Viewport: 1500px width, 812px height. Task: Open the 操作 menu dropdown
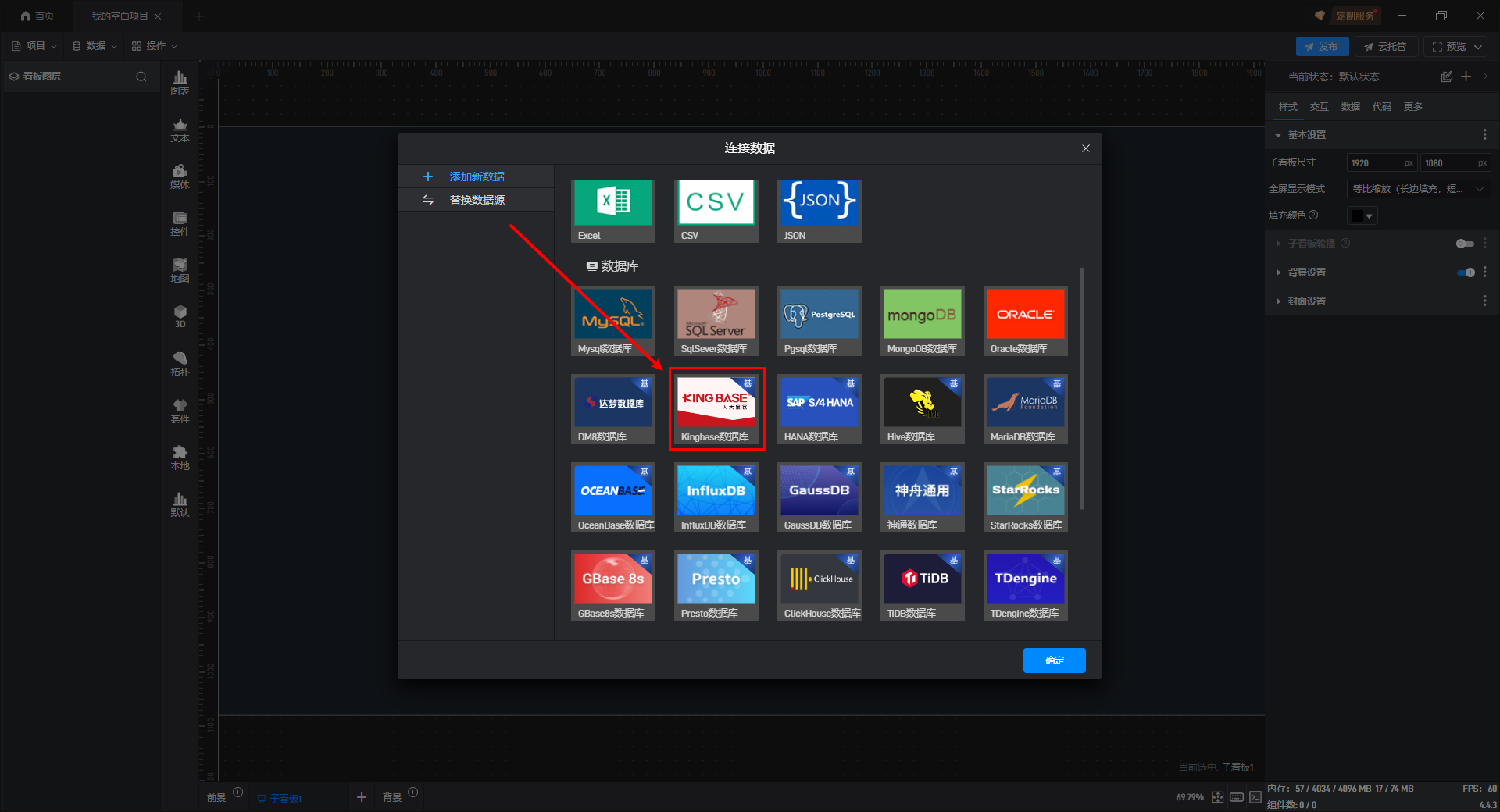155,46
